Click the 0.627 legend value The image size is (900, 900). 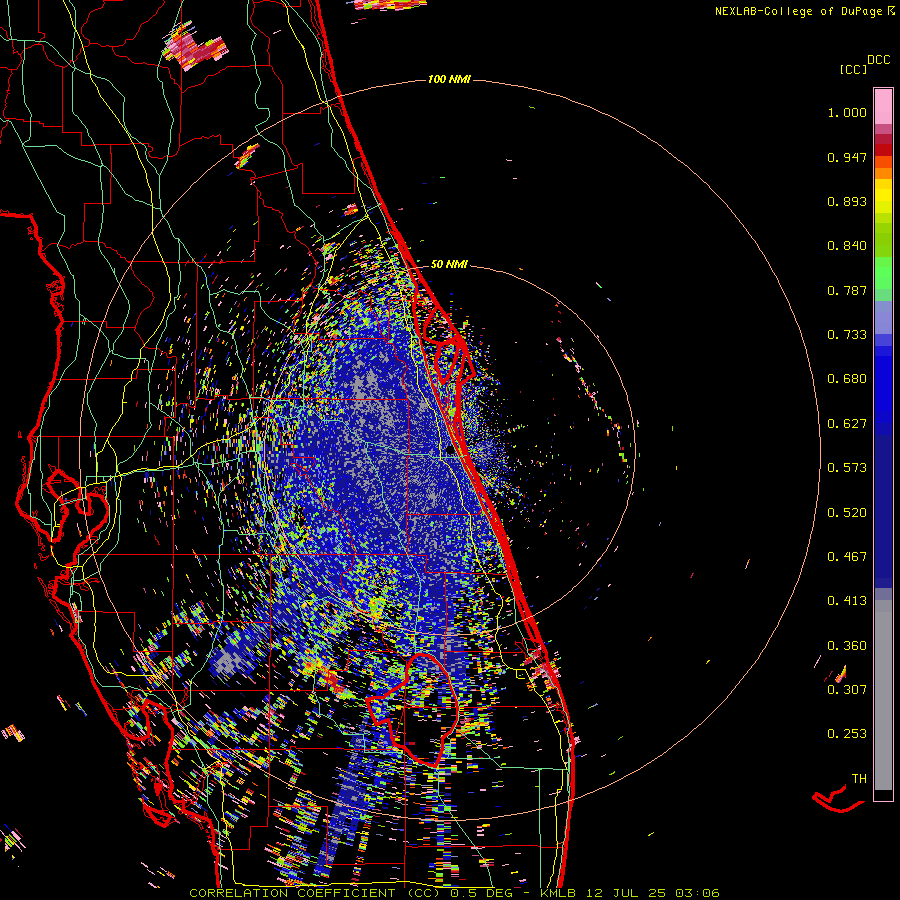[x=847, y=424]
